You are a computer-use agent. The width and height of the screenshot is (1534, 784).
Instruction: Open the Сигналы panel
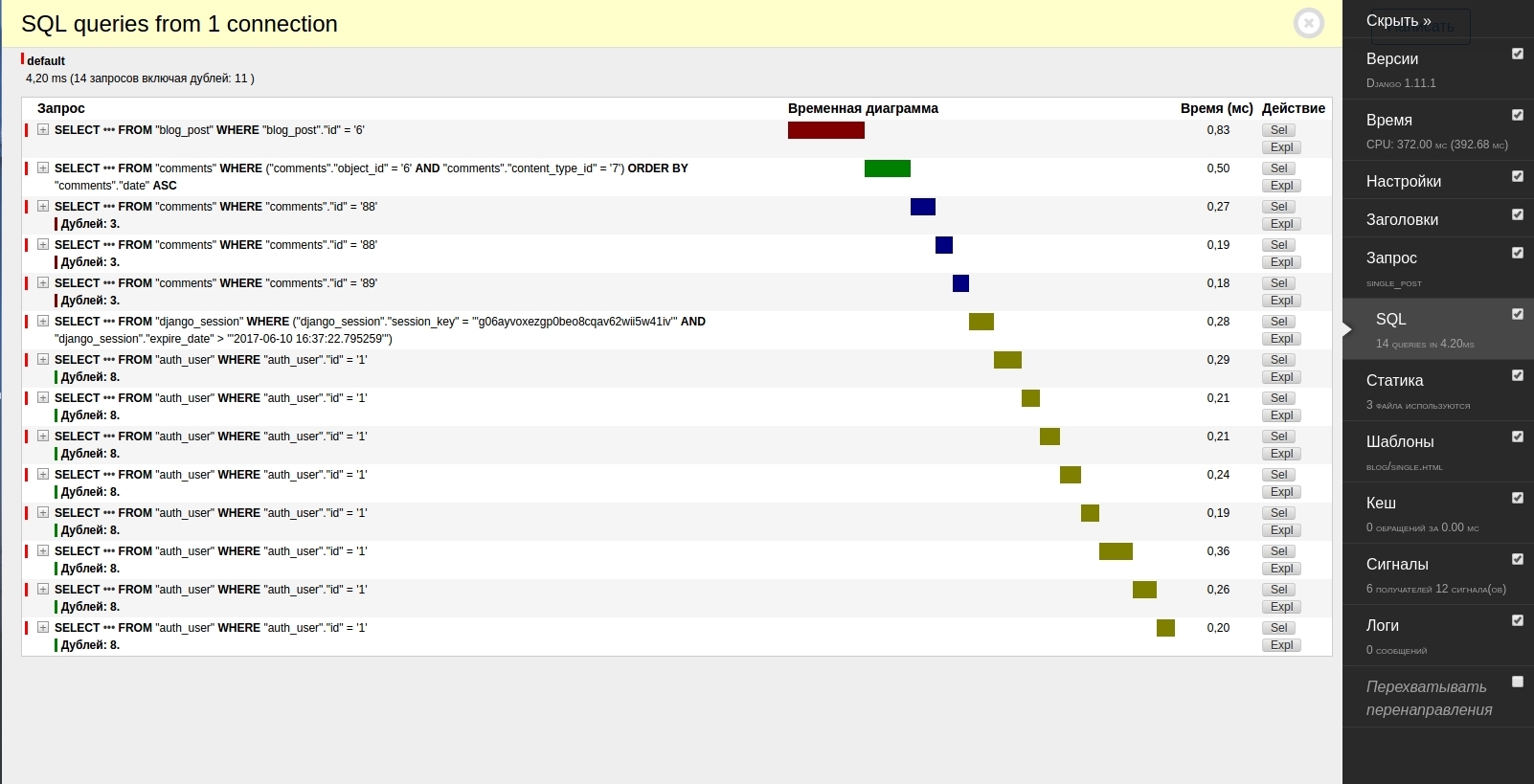point(1396,565)
